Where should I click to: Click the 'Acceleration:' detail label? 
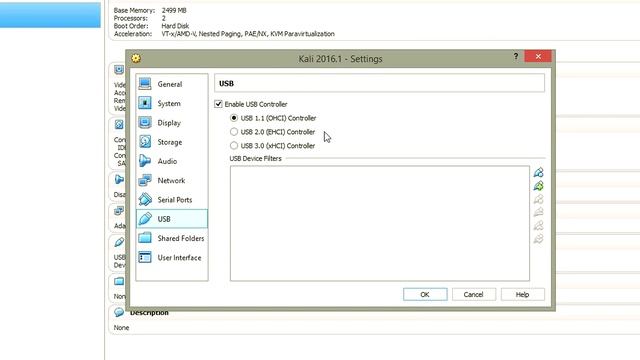(x=133, y=34)
